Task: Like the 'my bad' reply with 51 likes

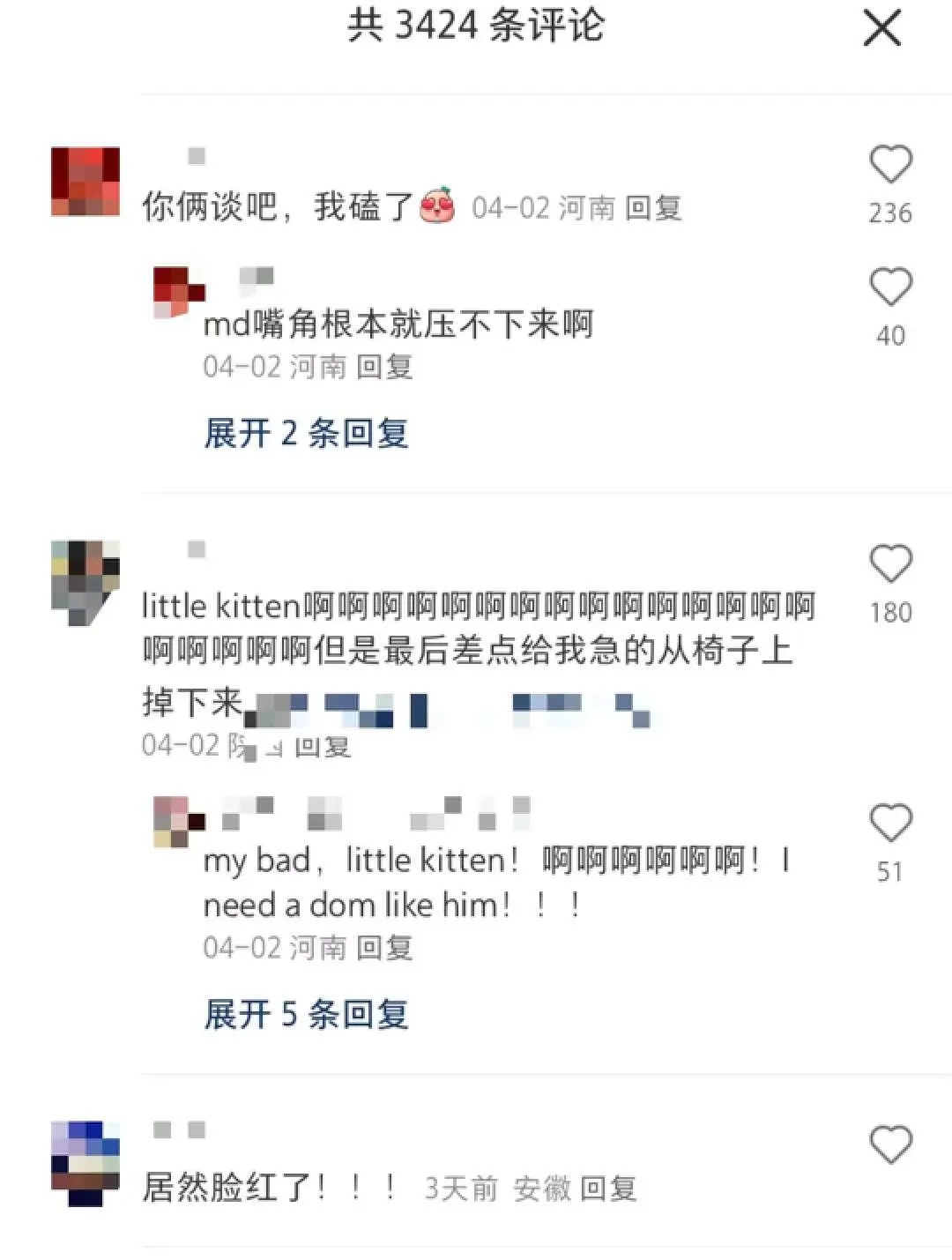Action: click(890, 824)
